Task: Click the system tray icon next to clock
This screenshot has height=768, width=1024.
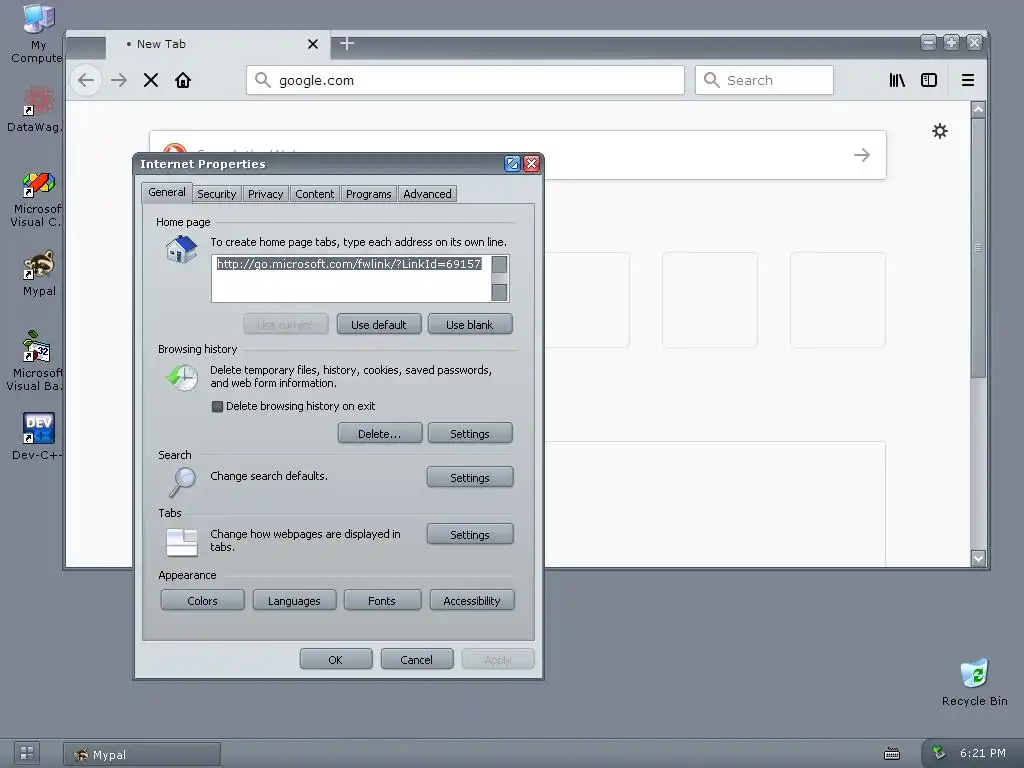Action: [x=938, y=753]
